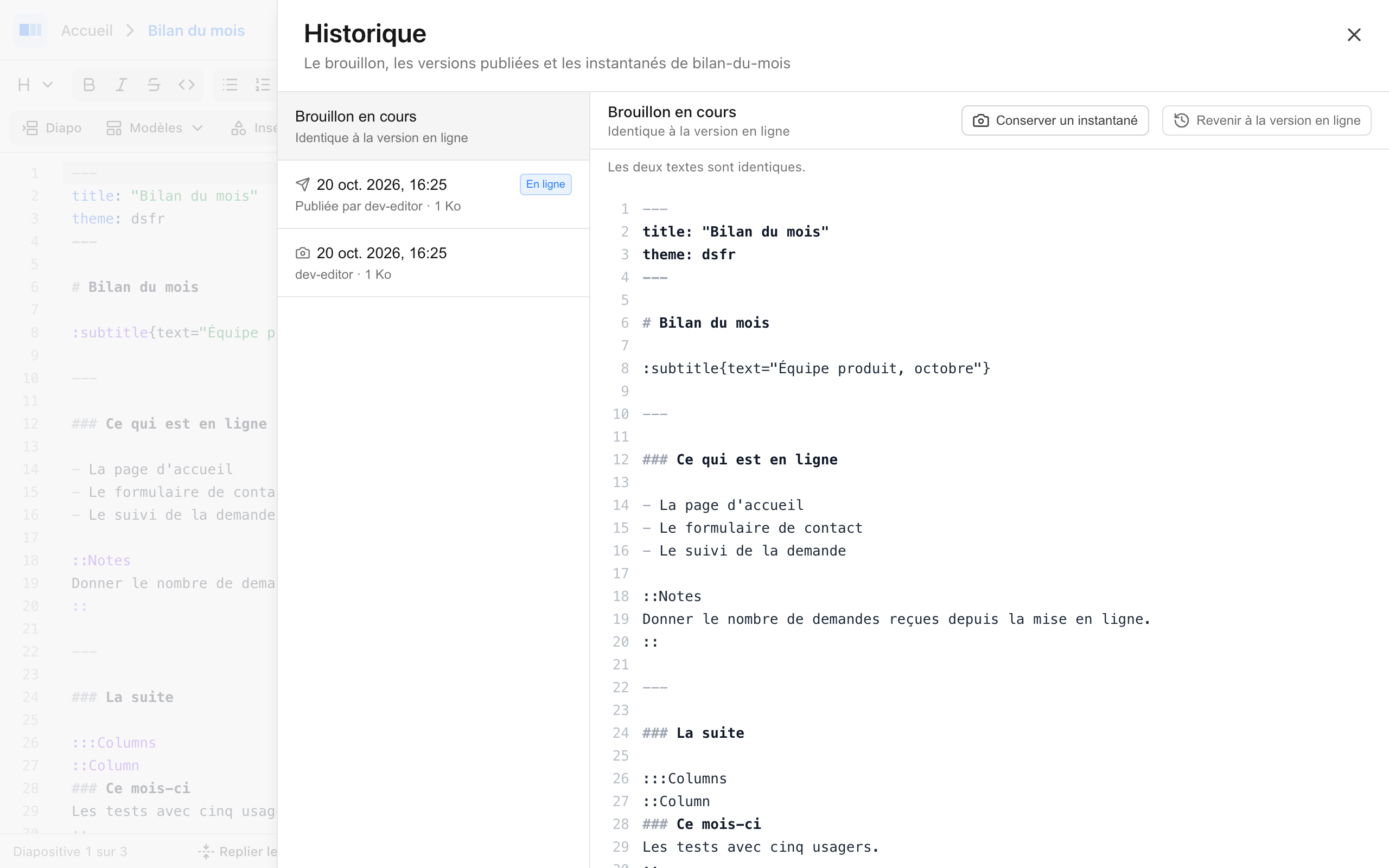Click 'Les tests avec cinq usagers.' line
The width and height of the screenshot is (1389, 868).
(x=761, y=847)
